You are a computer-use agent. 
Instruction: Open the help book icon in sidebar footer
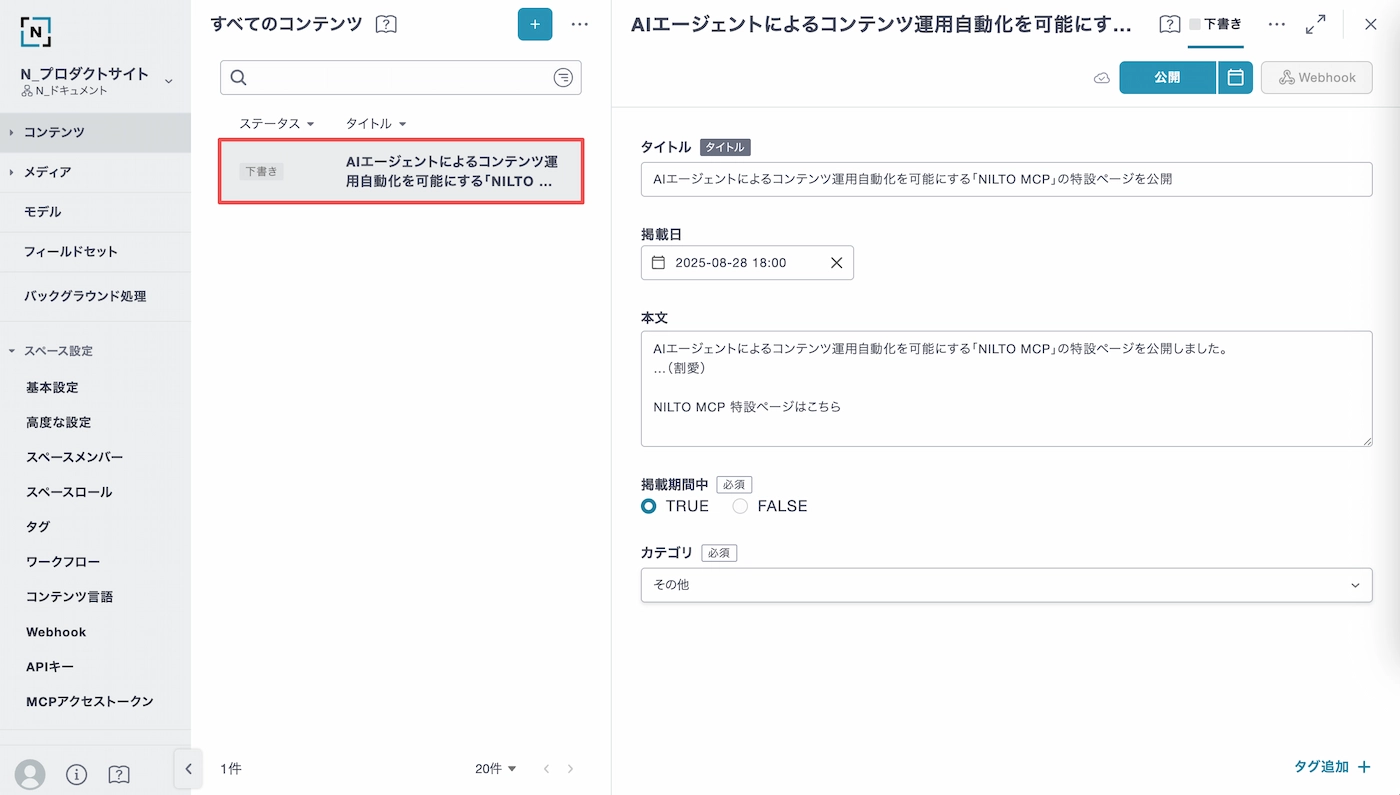[118, 775]
